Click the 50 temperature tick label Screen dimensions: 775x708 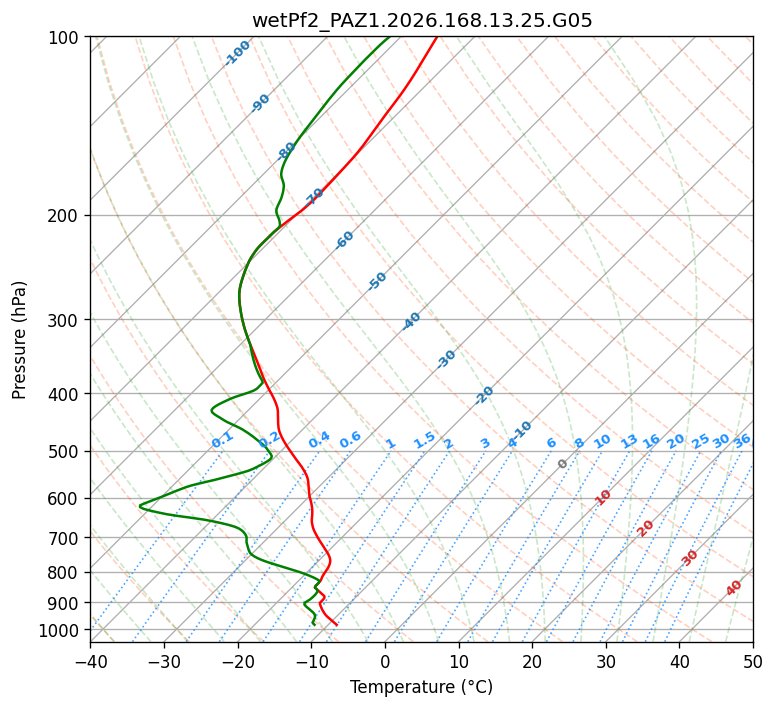click(x=753, y=661)
